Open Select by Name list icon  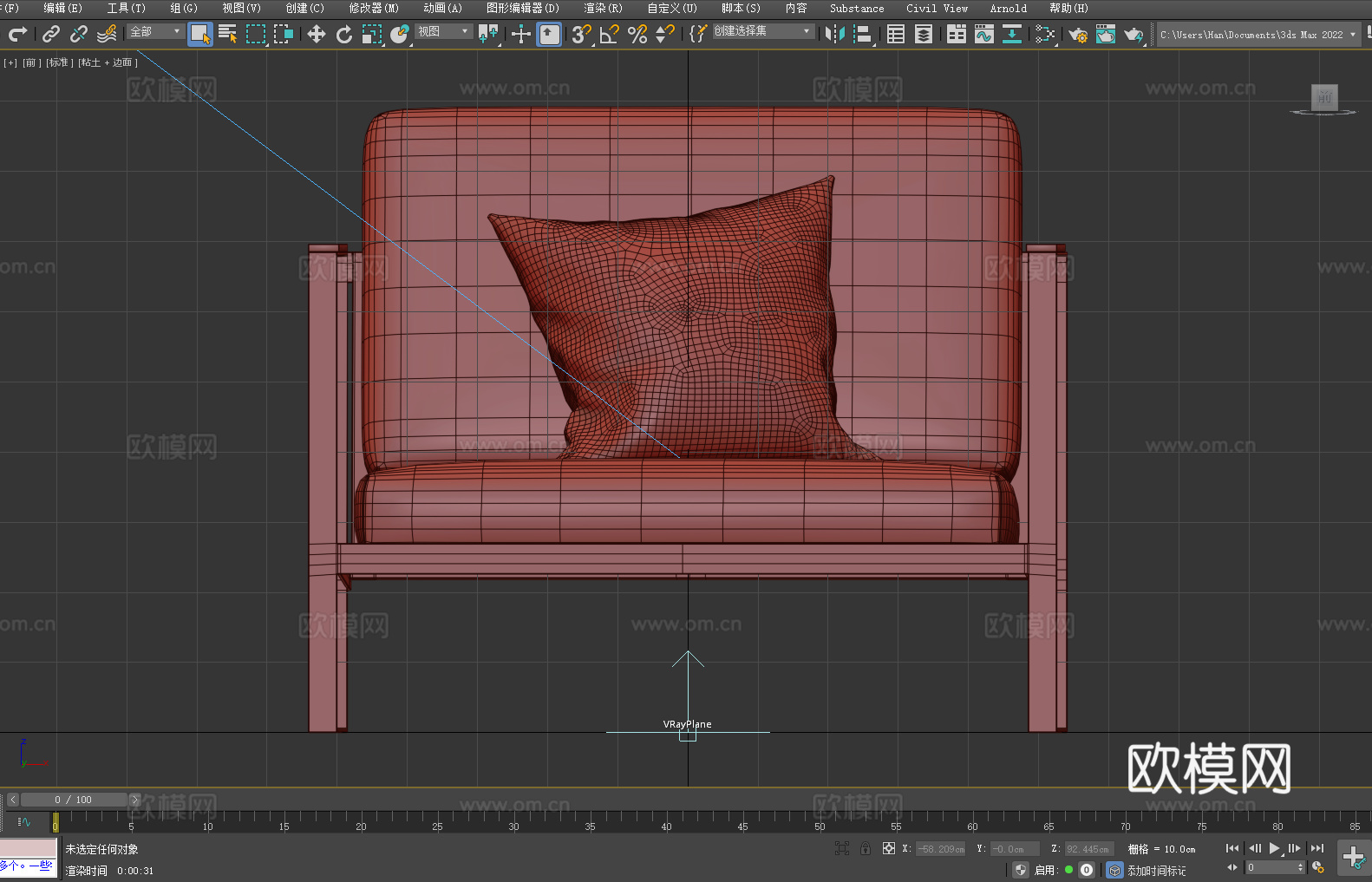point(228,34)
